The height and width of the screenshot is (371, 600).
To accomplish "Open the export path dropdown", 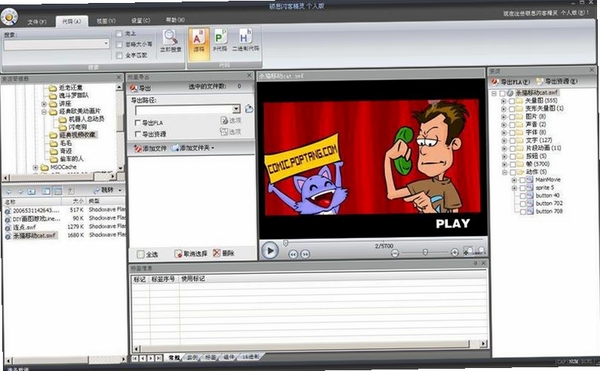I will [236, 109].
